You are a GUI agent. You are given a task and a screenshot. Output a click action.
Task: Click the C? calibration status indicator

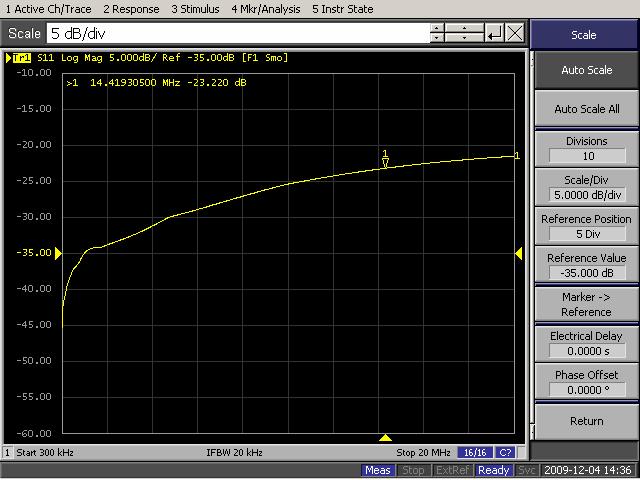[x=505, y=453]
